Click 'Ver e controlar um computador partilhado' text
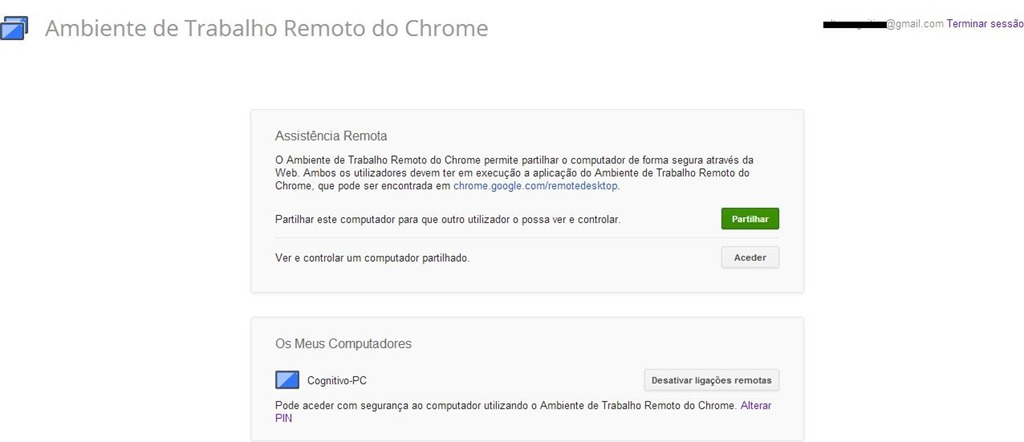The image size is (1024, 442). pos(373,258)
